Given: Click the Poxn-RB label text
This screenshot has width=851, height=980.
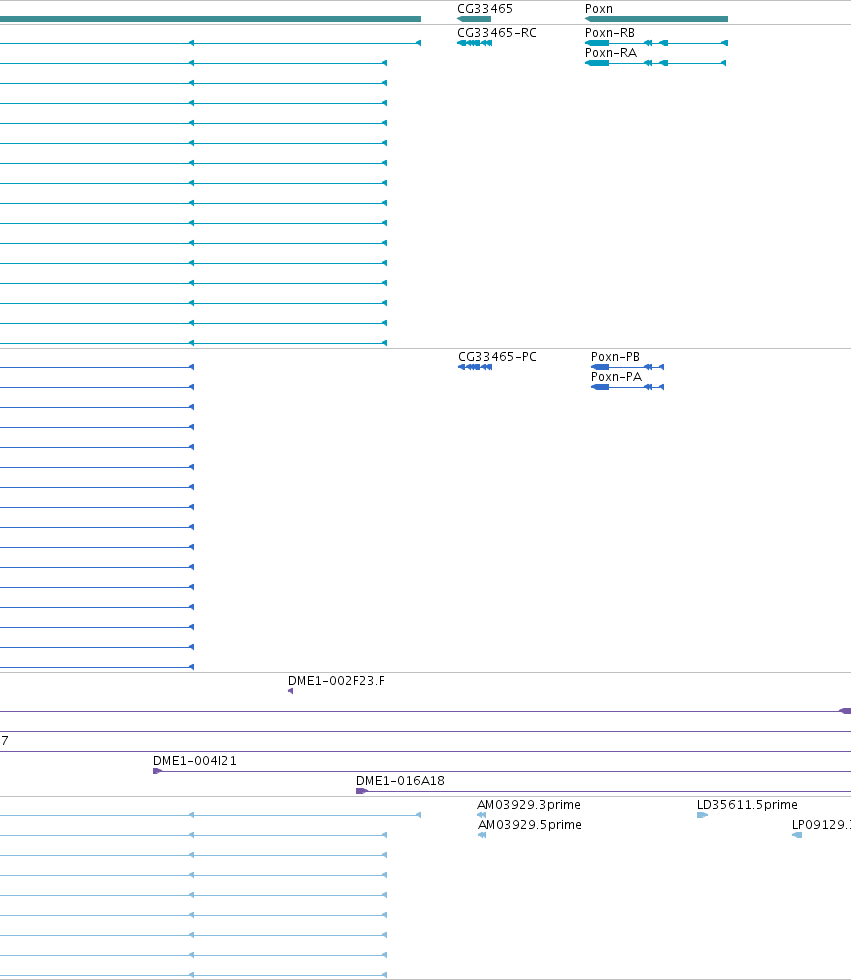Looking at the screenshot, I should [610, 32].
